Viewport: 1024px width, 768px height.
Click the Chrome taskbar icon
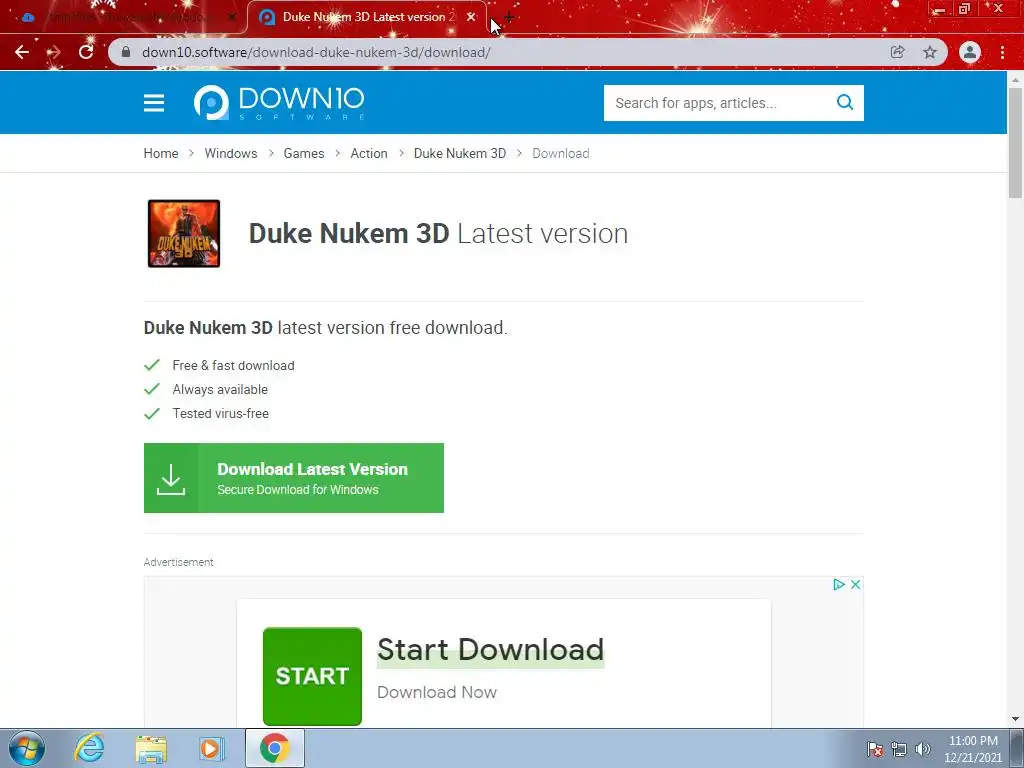pos(275,748)
